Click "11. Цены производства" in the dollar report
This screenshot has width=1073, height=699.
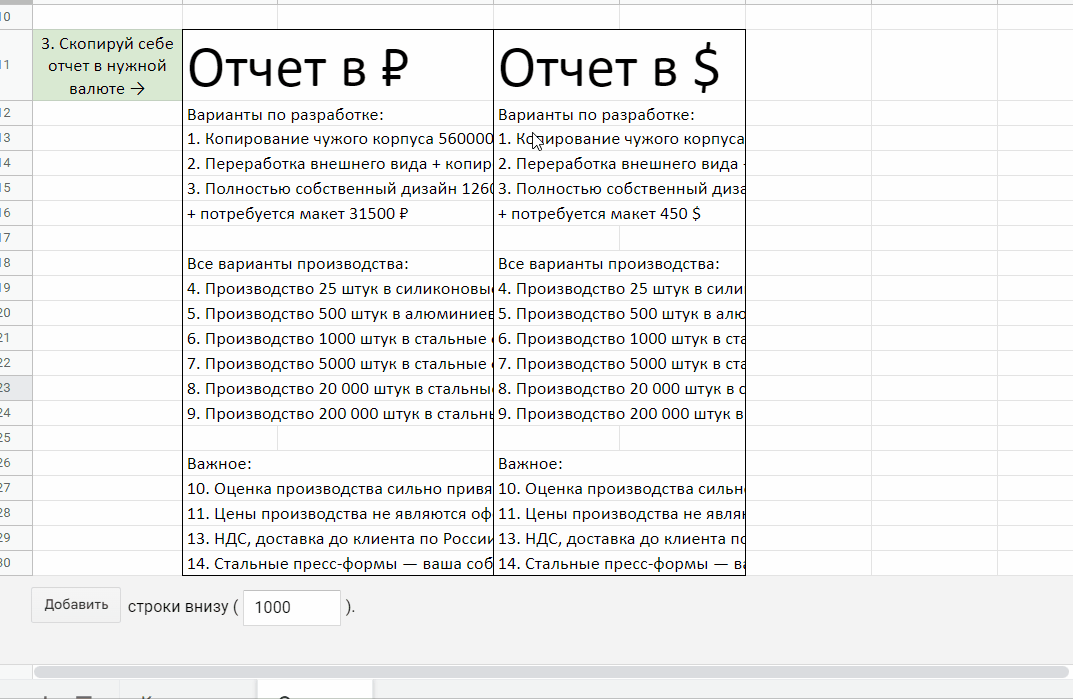coord(619,514)
